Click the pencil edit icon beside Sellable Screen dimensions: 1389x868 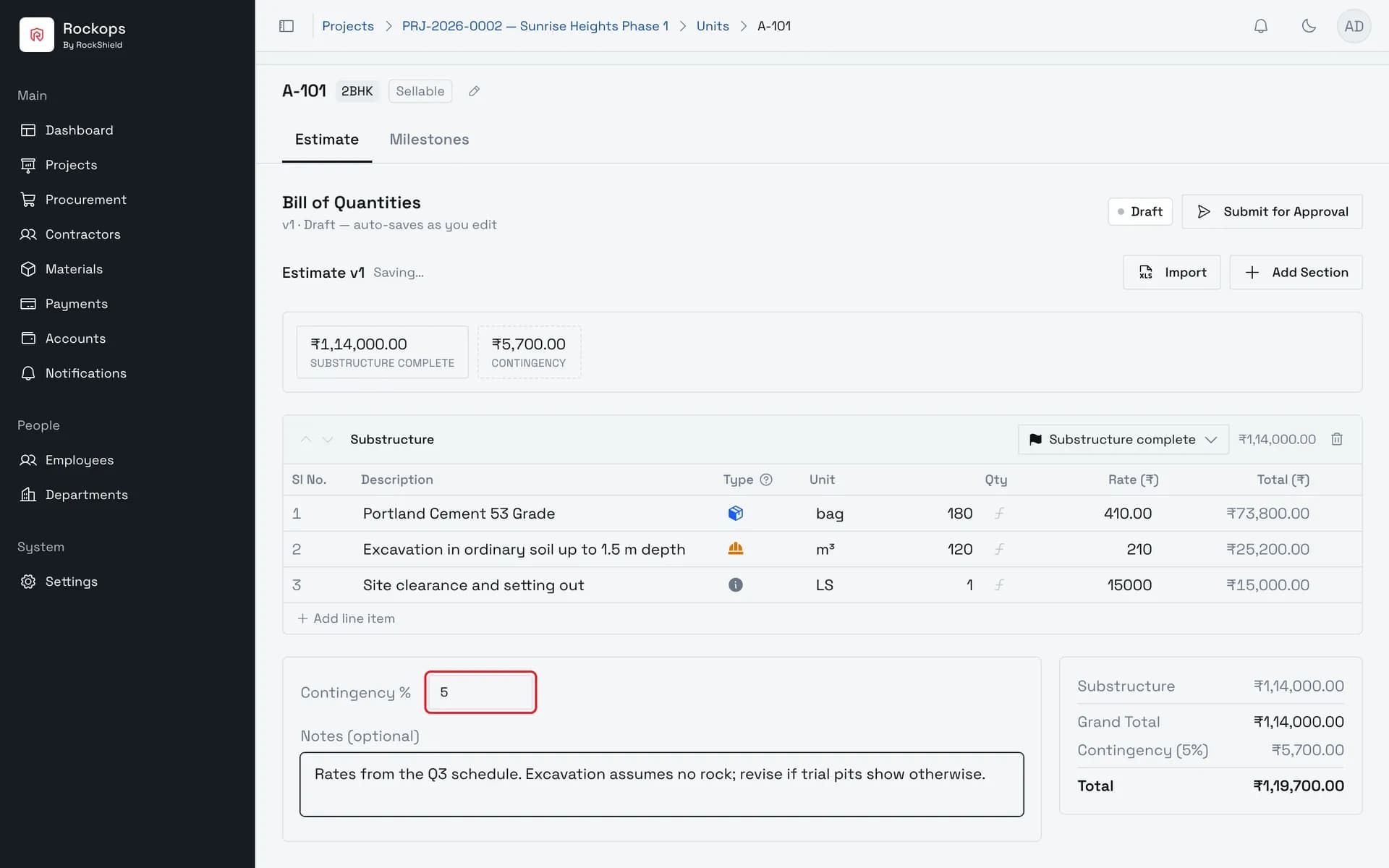tap(474, 91)
